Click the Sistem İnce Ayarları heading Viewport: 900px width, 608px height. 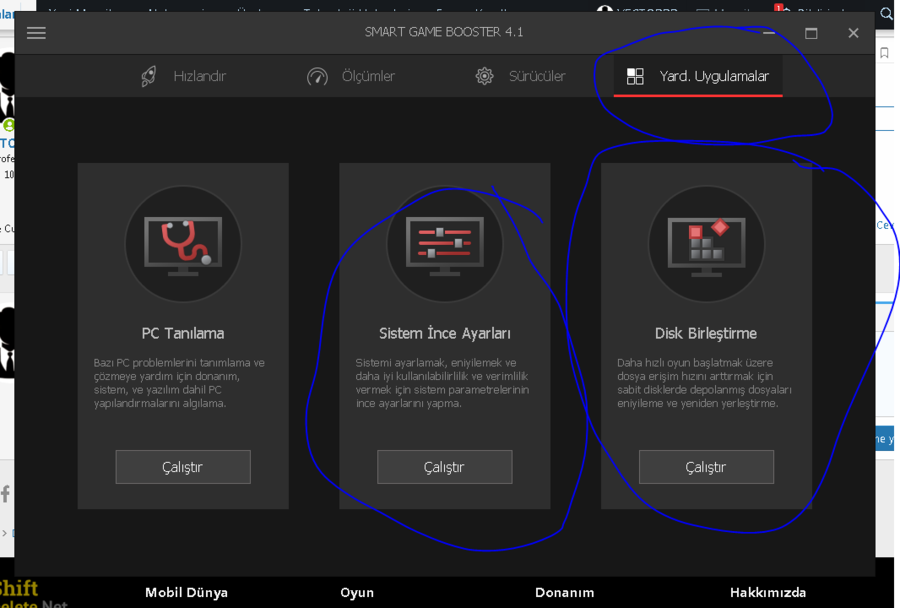[445, 334]
